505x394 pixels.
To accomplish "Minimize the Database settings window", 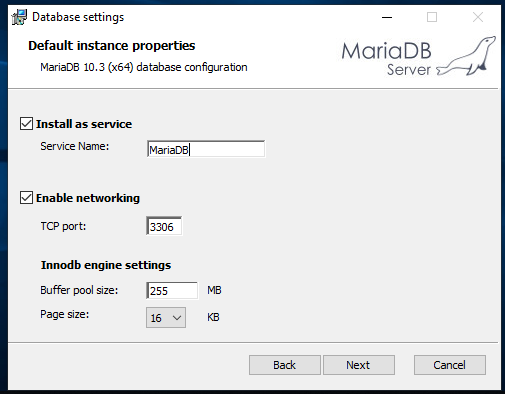I will tap(387, 17).
